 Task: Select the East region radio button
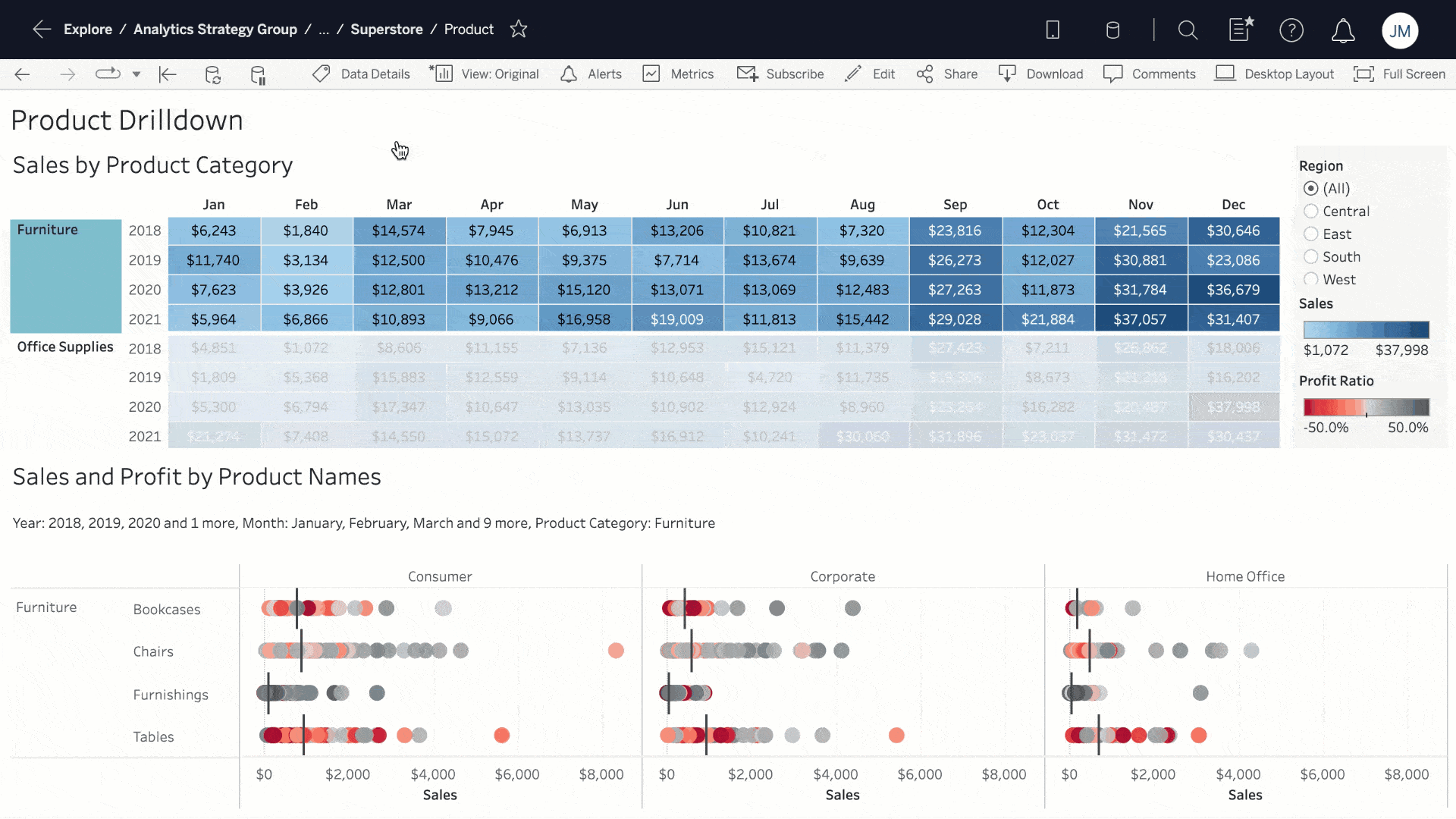(1311, 233)
